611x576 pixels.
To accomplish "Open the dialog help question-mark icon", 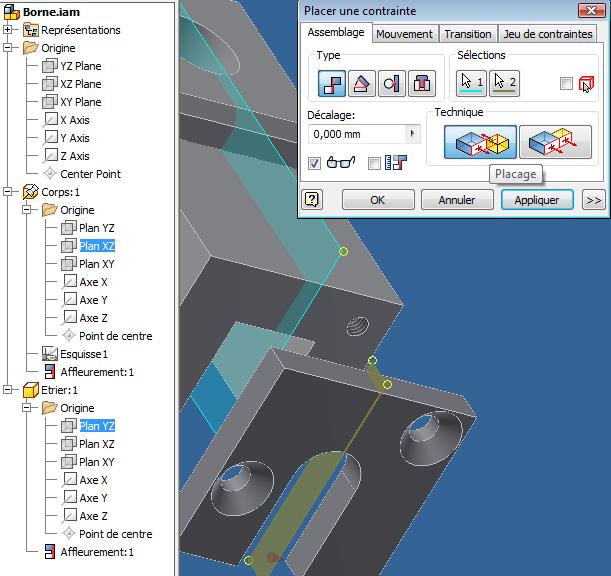I will coord(312,200).
